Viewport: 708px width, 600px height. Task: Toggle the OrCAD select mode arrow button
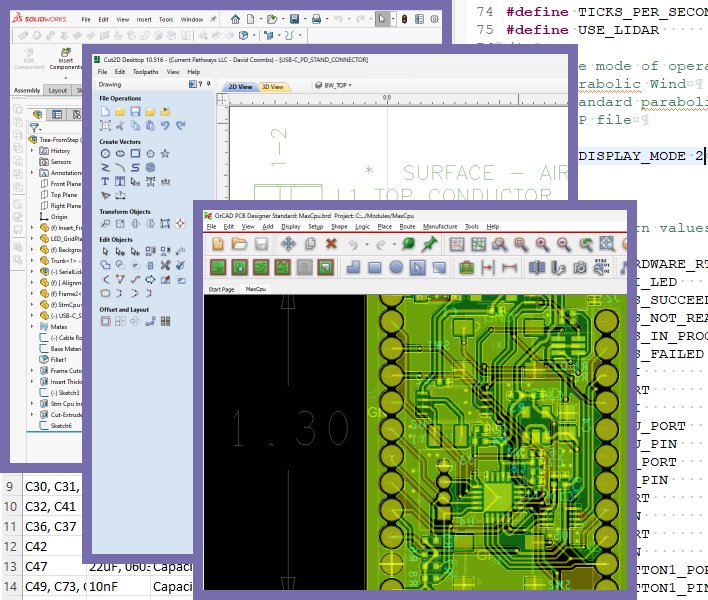click(x=417, y=268)
